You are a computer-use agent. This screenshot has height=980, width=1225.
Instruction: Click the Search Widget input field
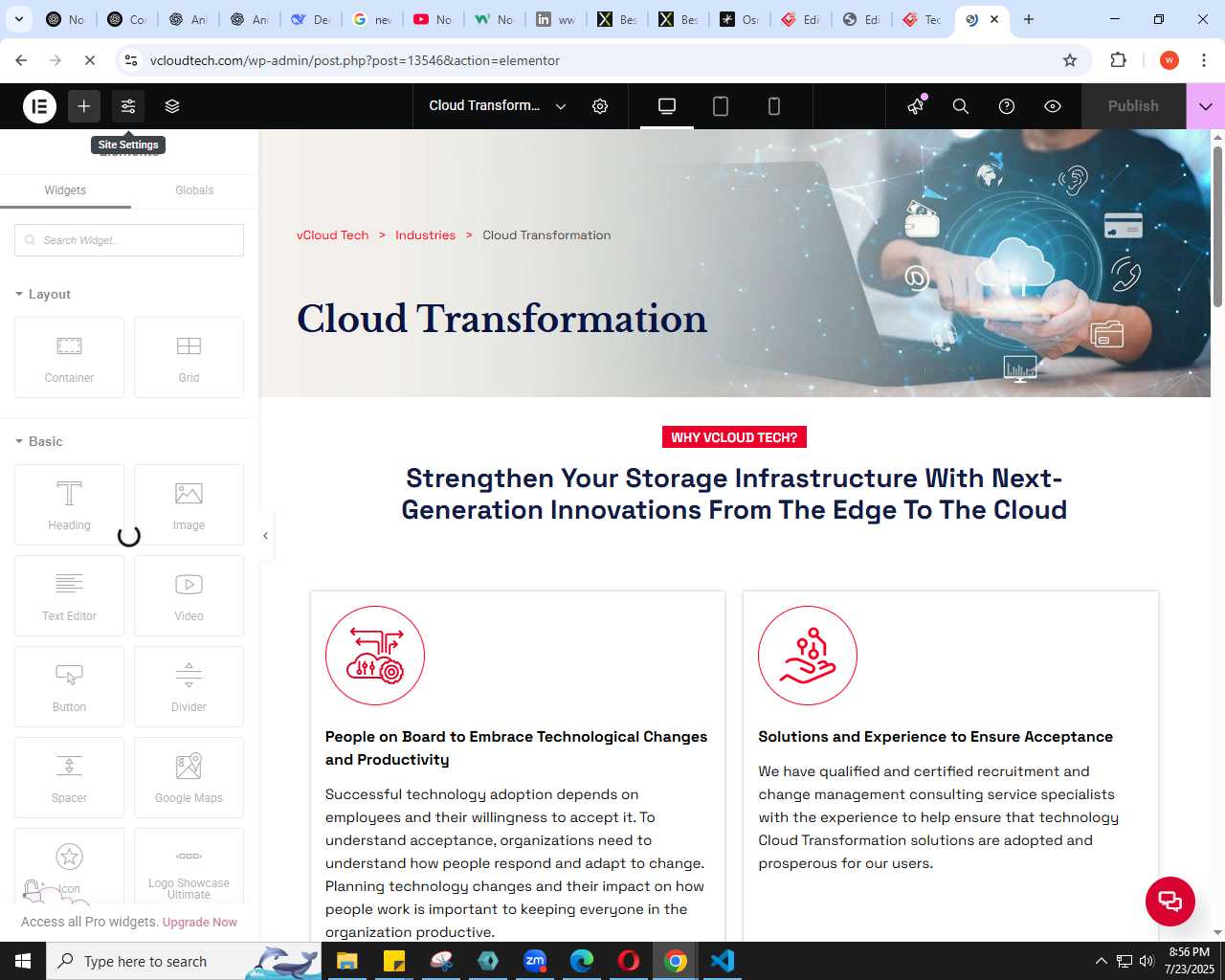click(x=129, y=240)
